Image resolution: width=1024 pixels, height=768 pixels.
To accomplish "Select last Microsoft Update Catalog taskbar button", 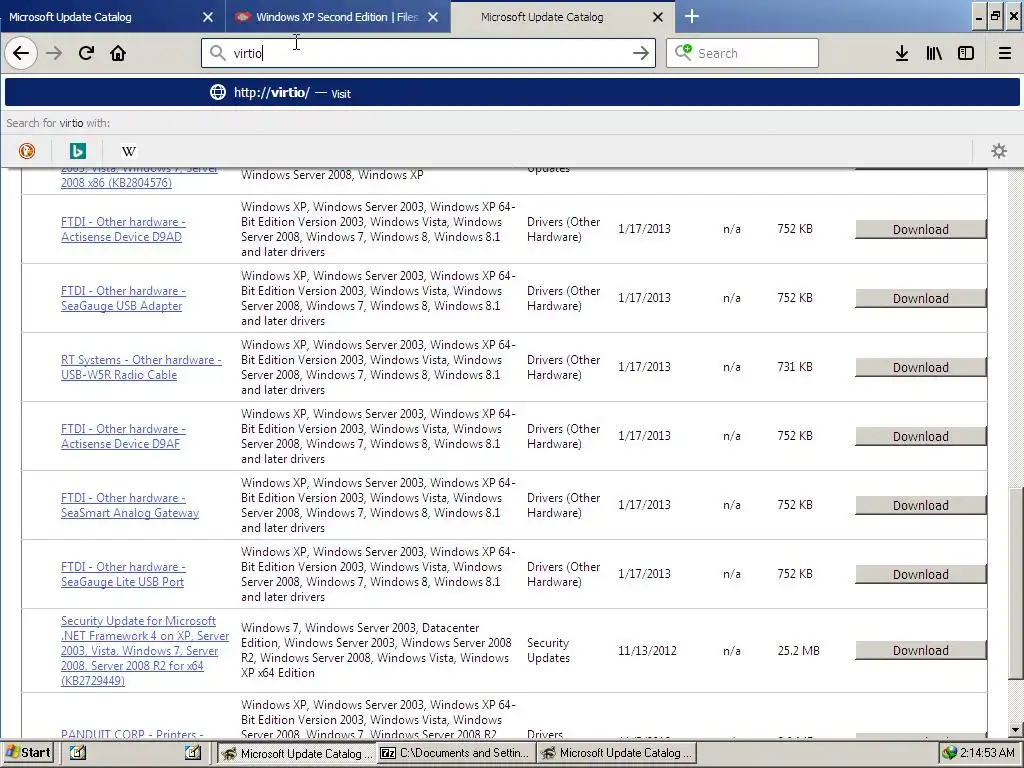I will click(x=616, y=753).
